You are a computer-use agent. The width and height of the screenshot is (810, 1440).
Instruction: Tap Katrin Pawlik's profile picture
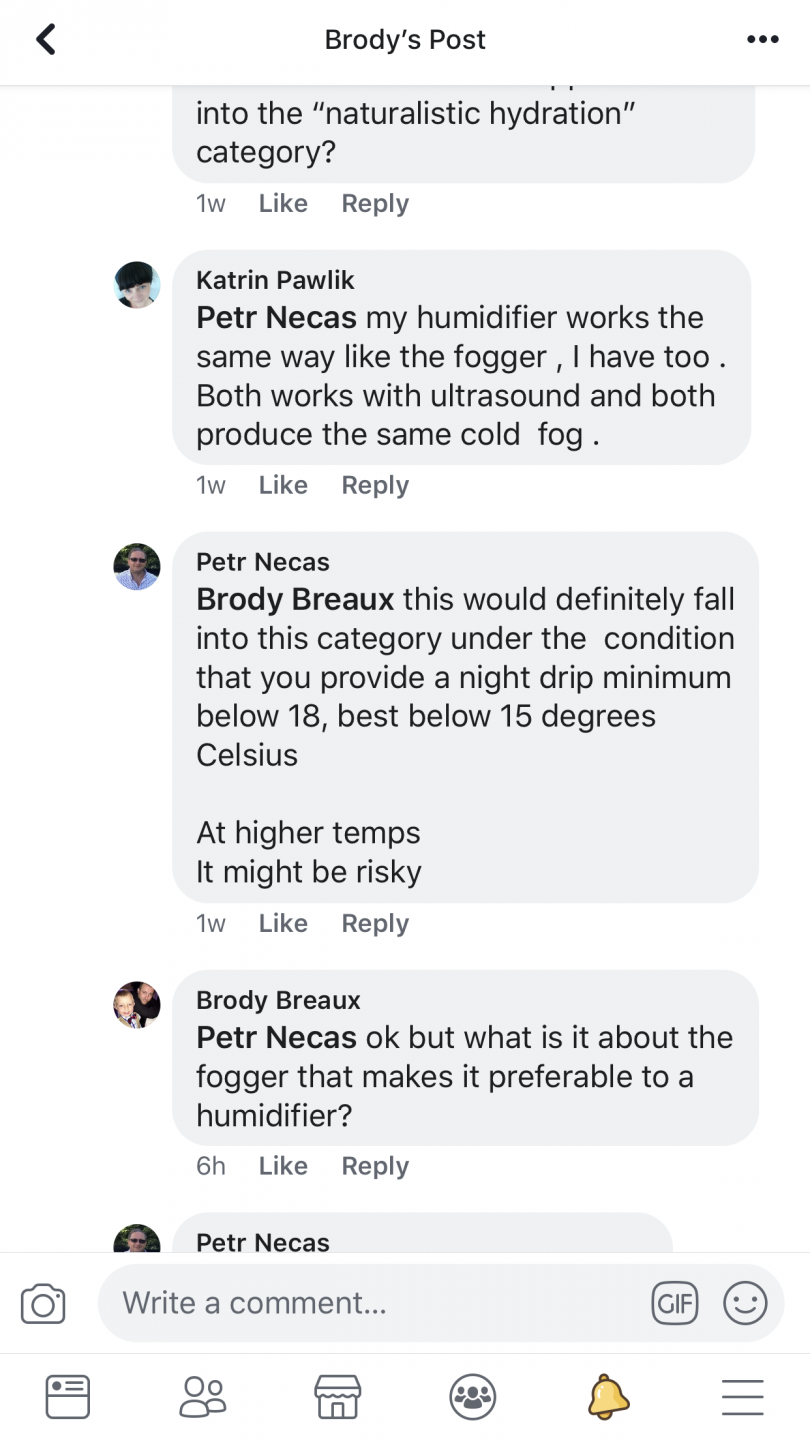137,285
